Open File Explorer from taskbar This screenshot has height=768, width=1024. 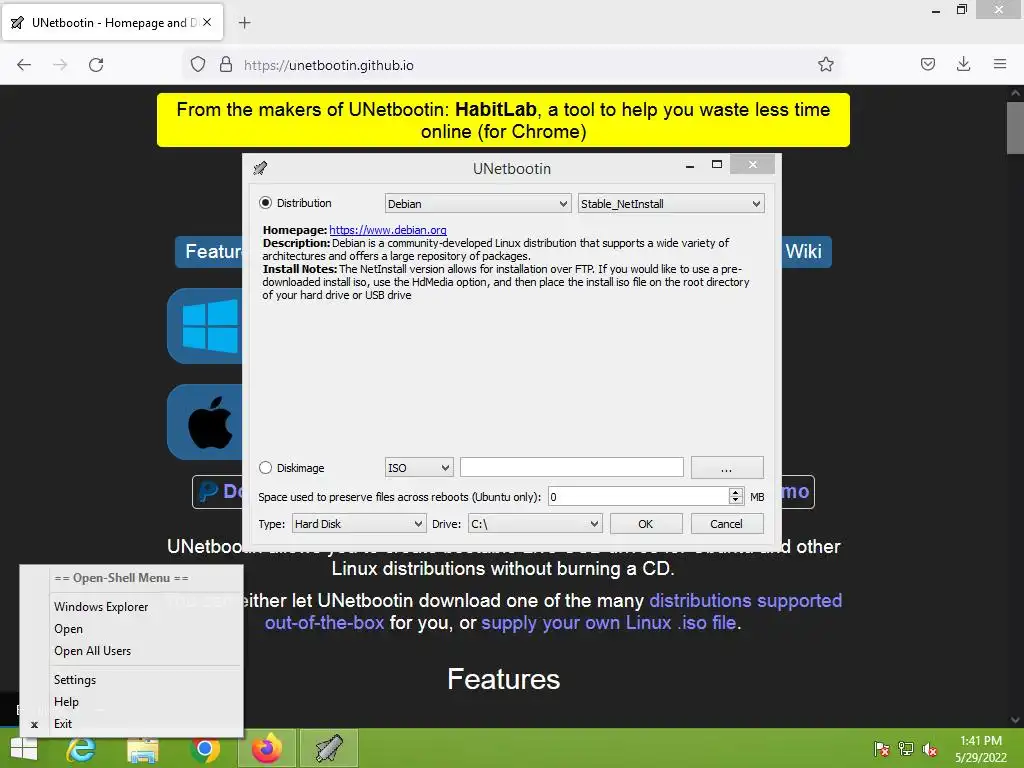[143, 750]
